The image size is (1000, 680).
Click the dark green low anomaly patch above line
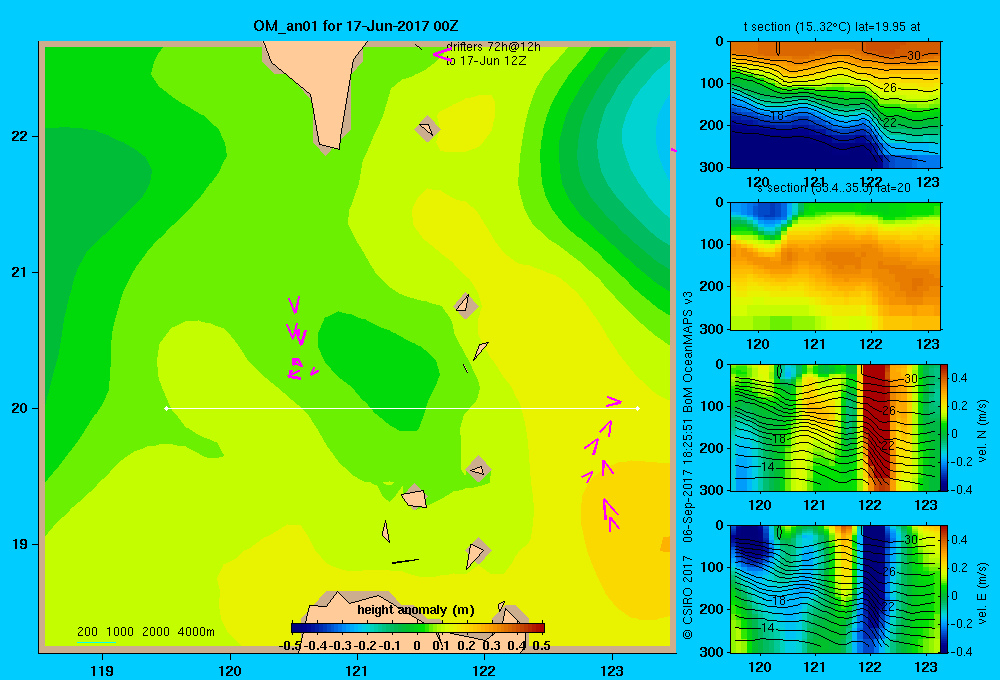pos(376,367)
